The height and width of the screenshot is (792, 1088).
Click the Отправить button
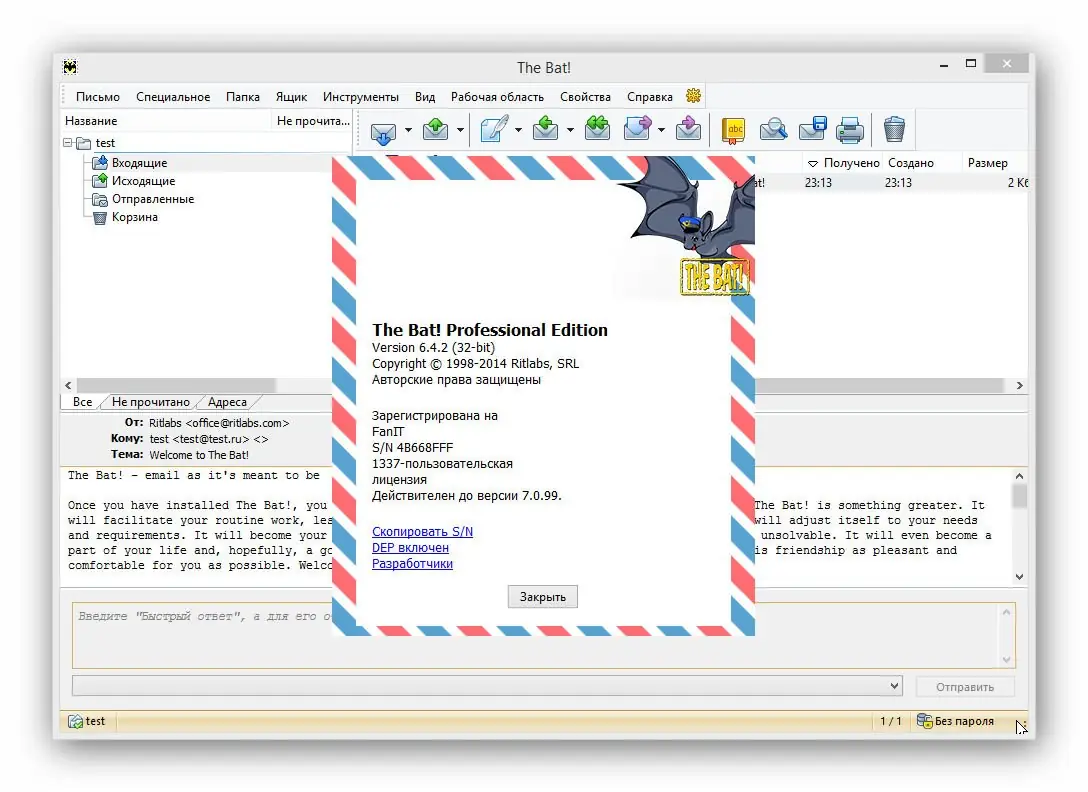pos(965,686)
